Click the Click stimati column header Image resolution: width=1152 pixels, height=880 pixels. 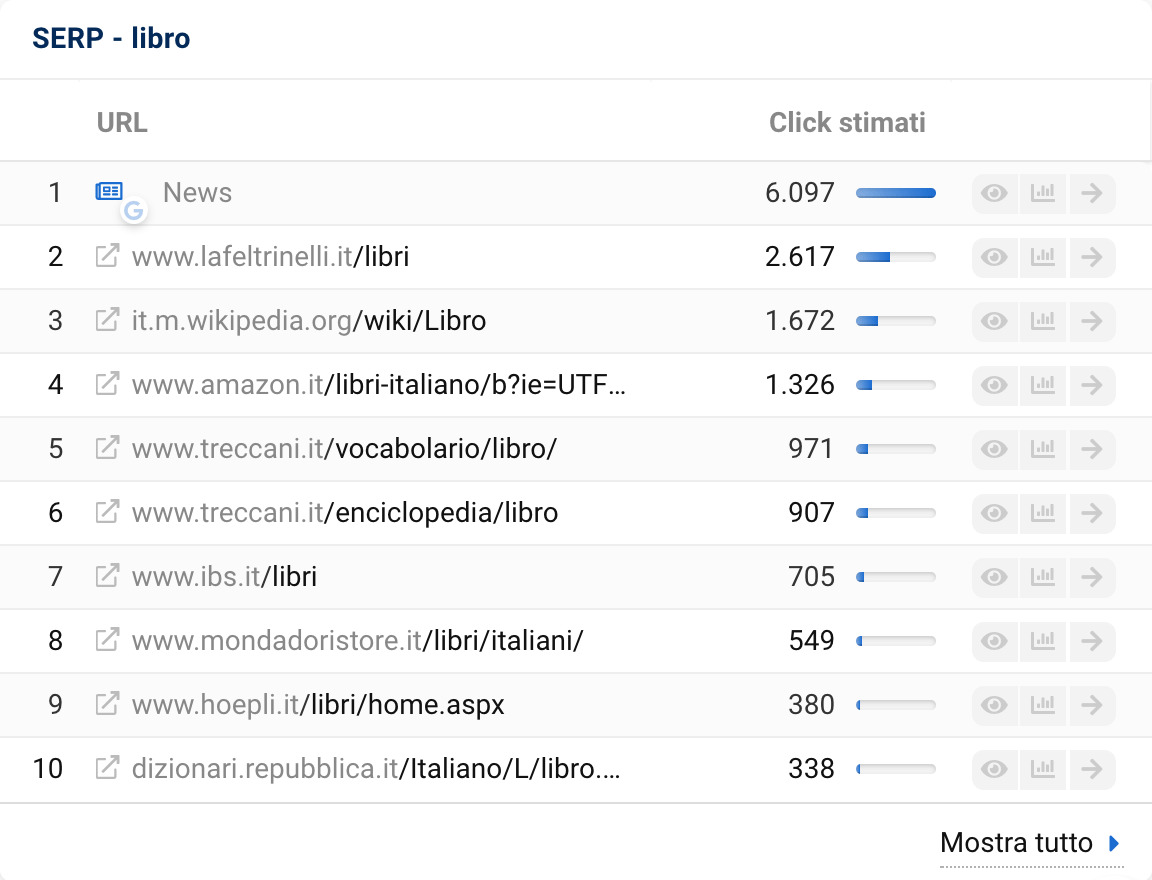pyautogui.click(x=846, y=122)
